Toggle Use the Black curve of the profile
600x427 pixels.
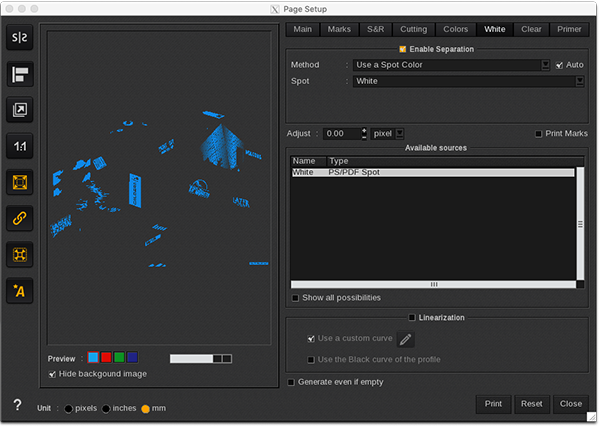click(x=311, y=360)
